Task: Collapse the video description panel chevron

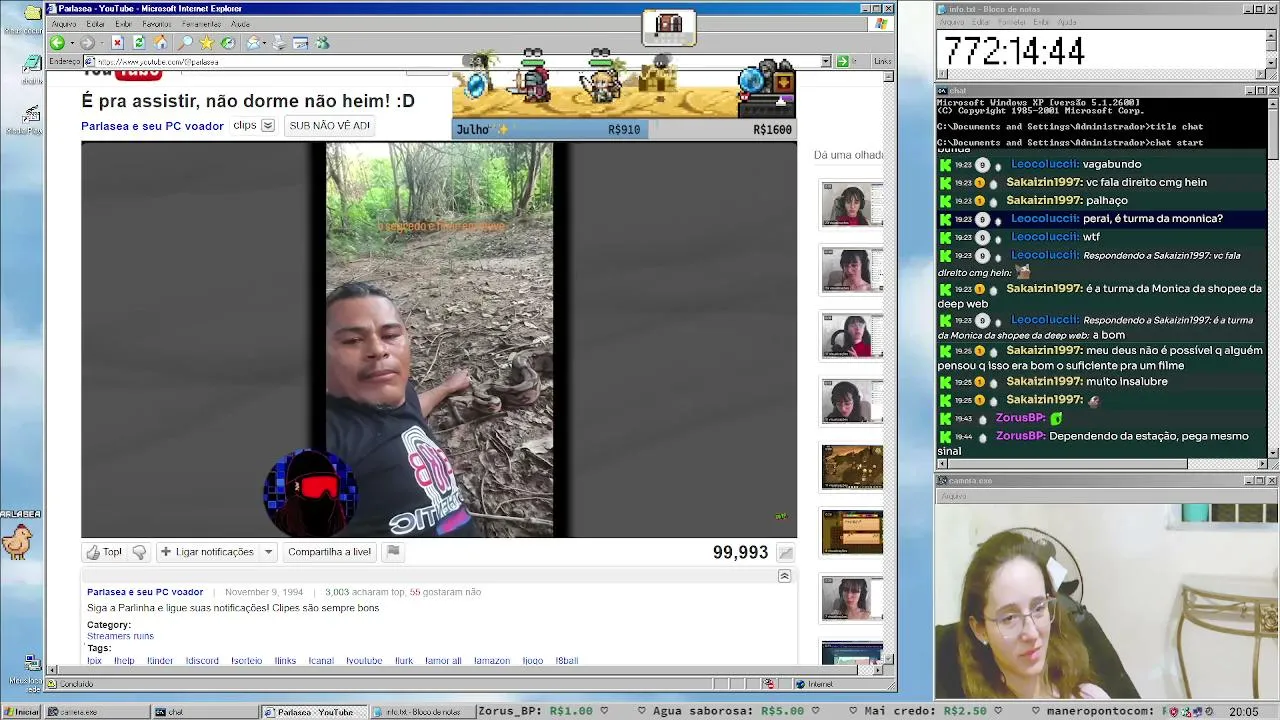Action: click(784, 576)
